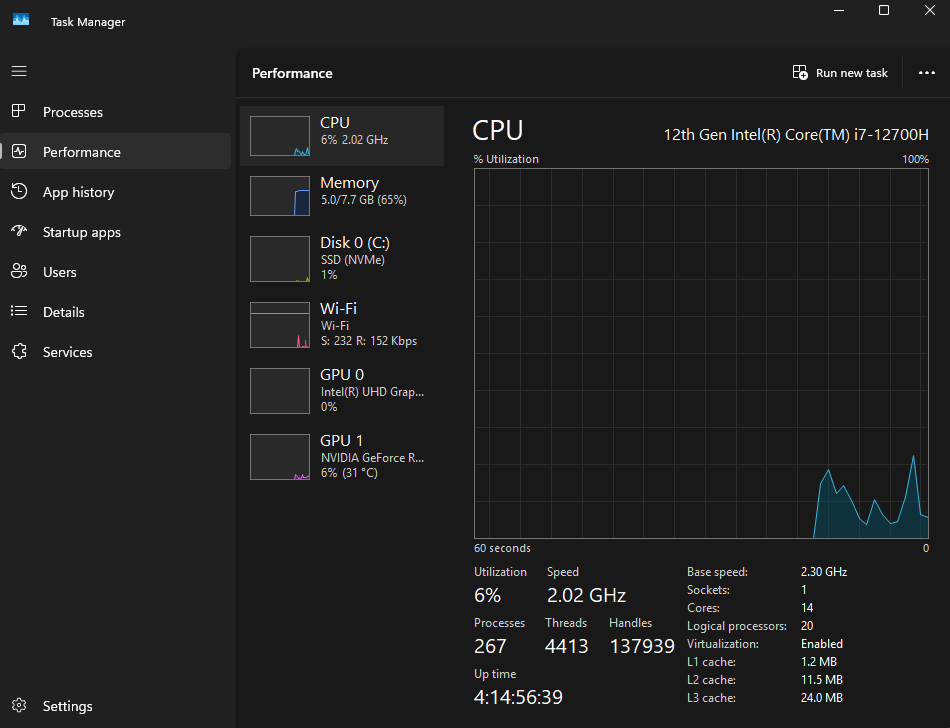Click the up time value 4:14:56:39

519,697
